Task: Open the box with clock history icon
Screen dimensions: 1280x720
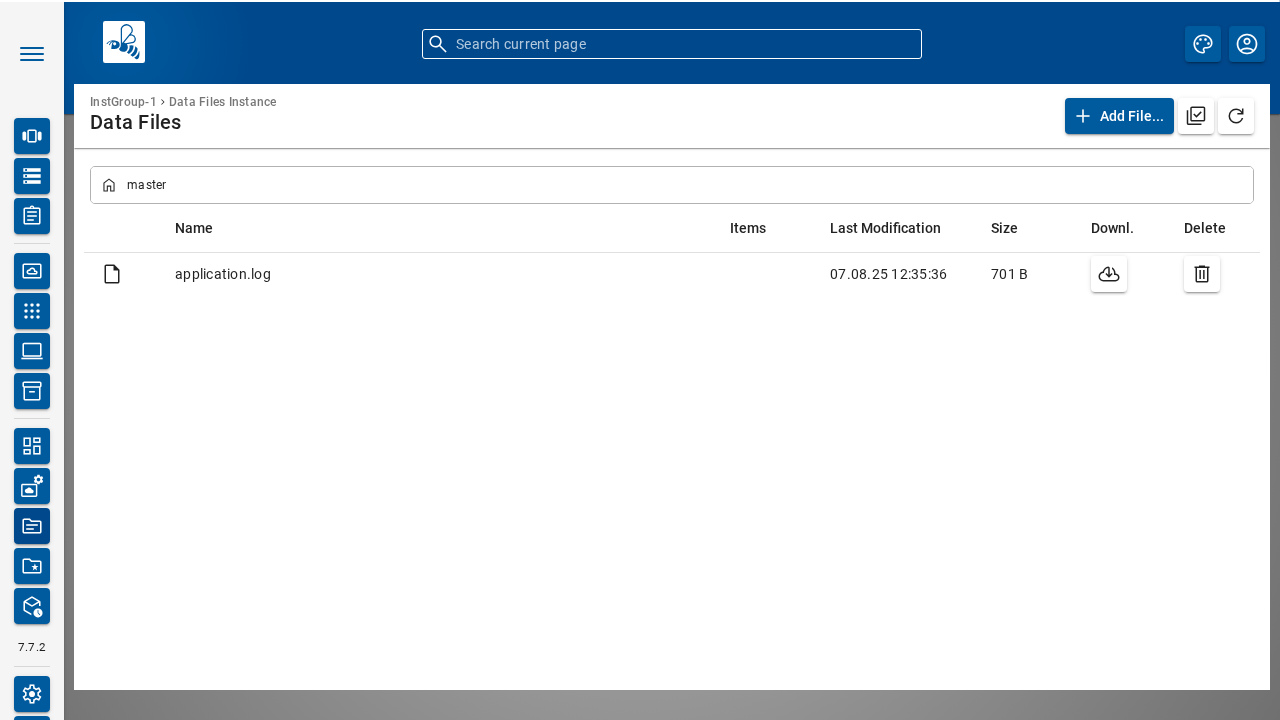Action: (x=32, y=606)
